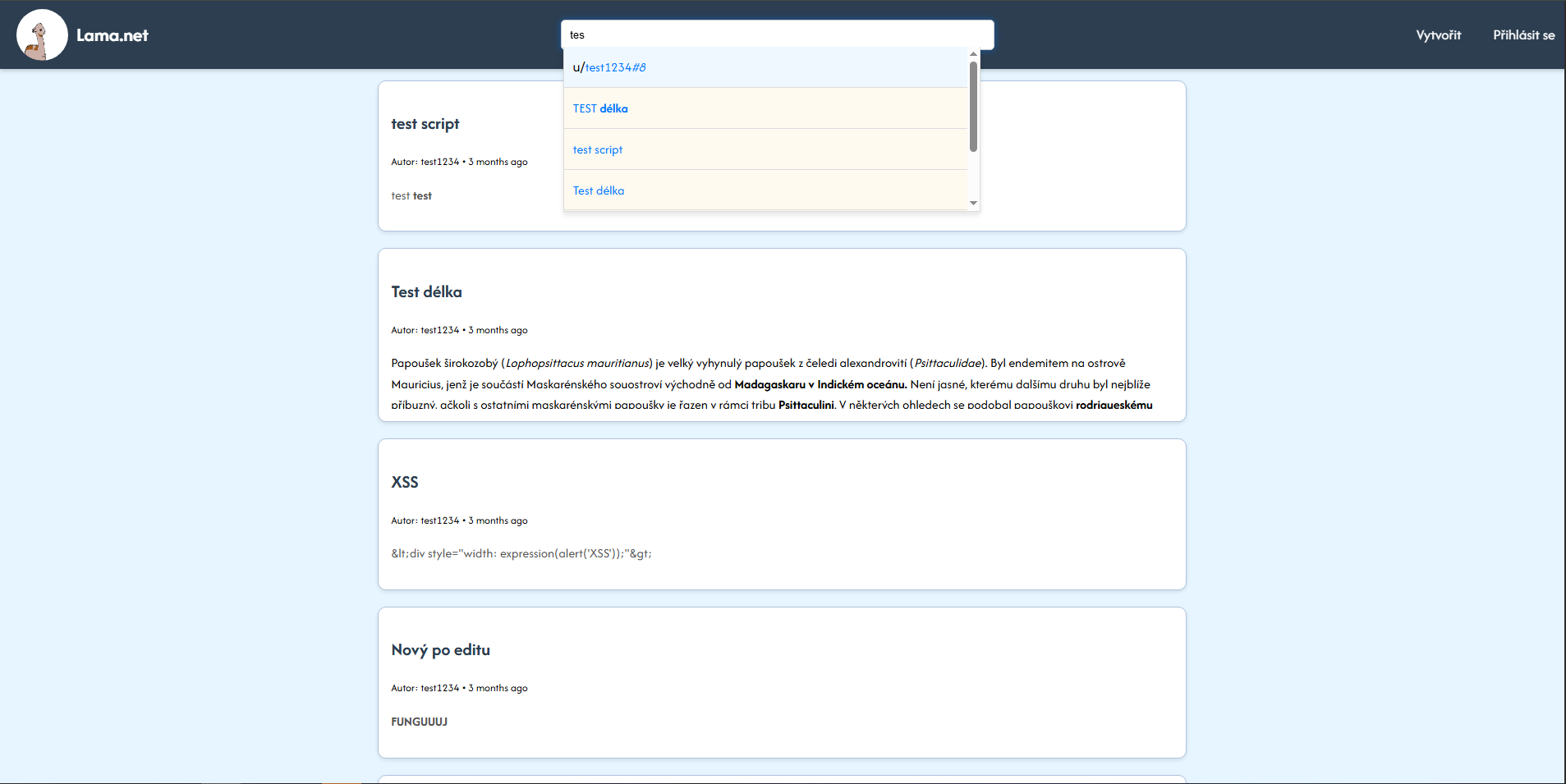Click the suggestions scrollbar down arrow
Image resolution: width=1566 pixels, height=784 pixels.
click(x=973, y=203)
